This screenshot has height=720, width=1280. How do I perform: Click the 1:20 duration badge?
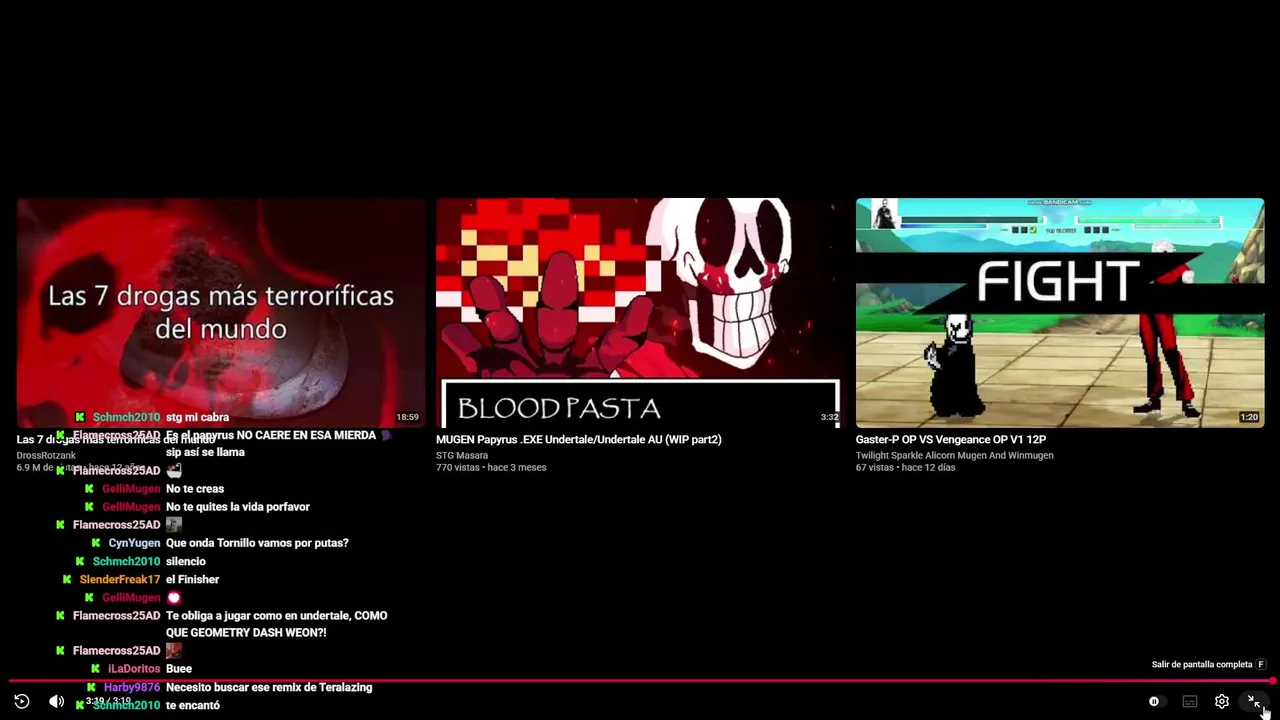[1249, 417]
